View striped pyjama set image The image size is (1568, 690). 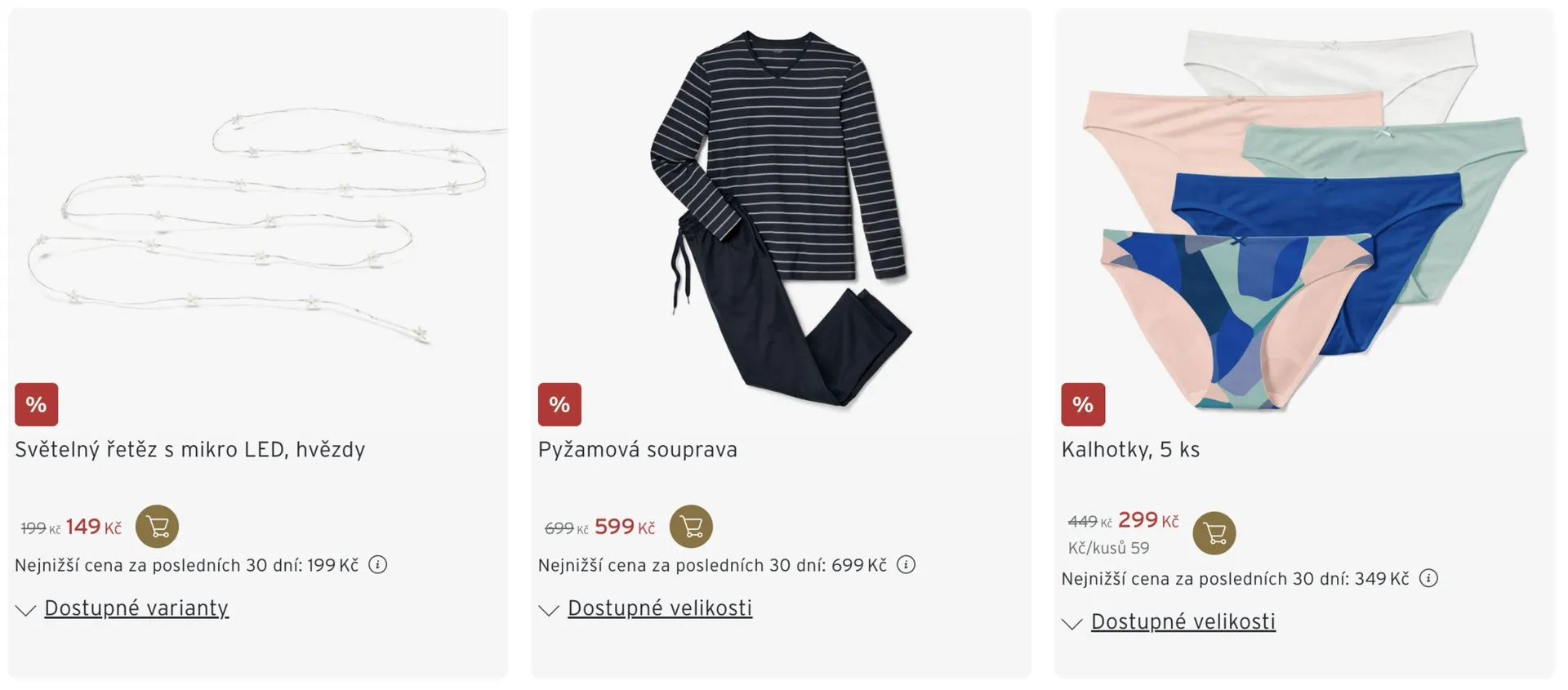pyautogui.click(x=781, y=216)
